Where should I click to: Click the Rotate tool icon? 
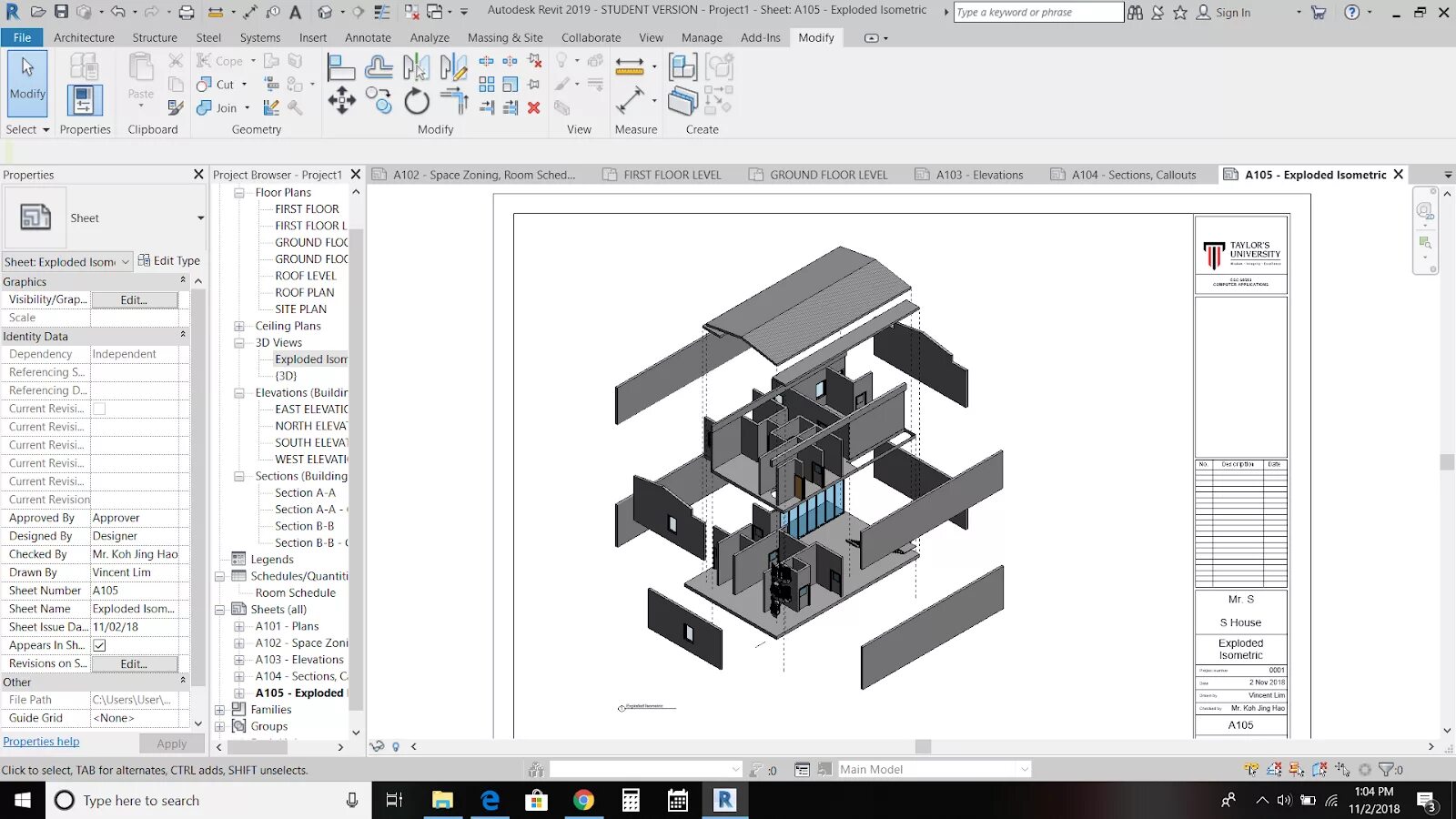[417, 101]
